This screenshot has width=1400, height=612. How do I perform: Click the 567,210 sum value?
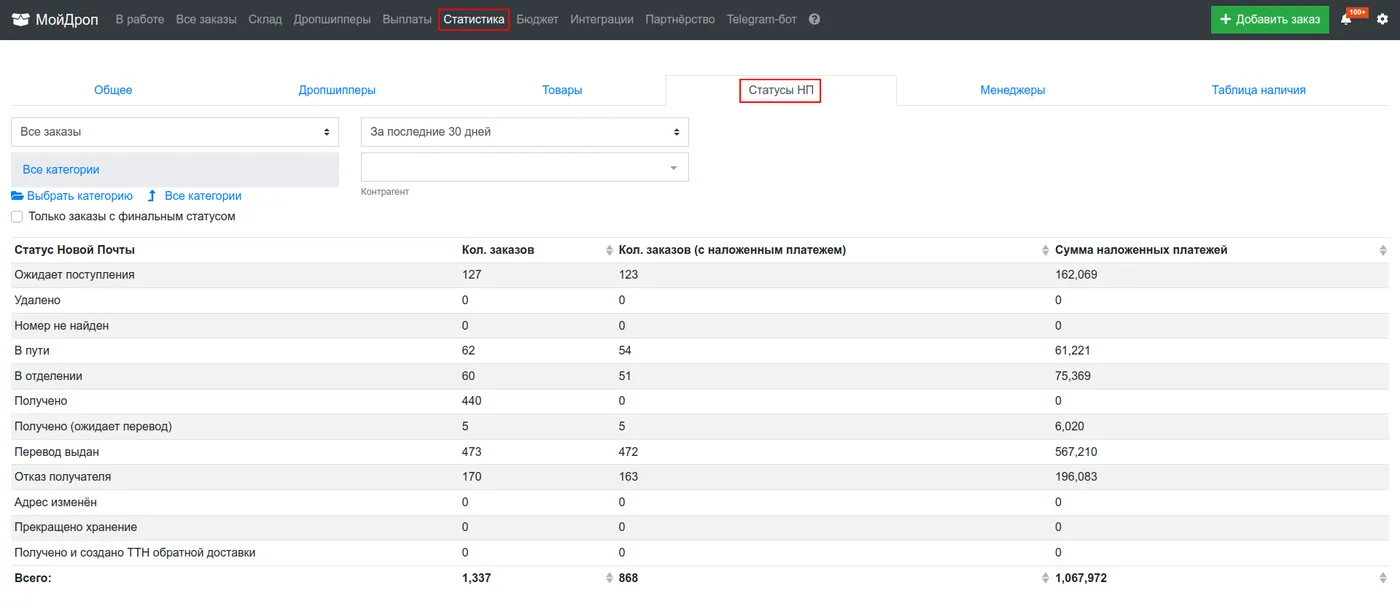pyautogui.click(x=1076, y=452)
